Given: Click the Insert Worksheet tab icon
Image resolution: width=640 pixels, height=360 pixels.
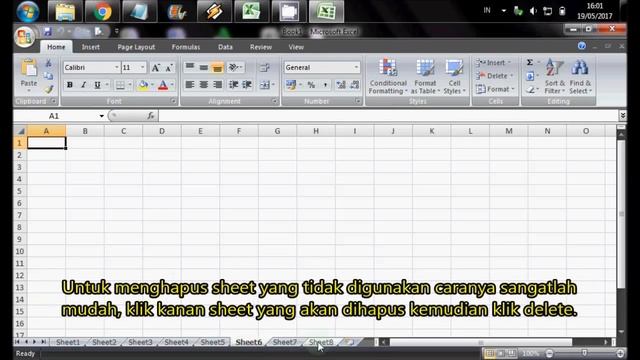Looking at the screenshot, I should [x=349, y=342].
